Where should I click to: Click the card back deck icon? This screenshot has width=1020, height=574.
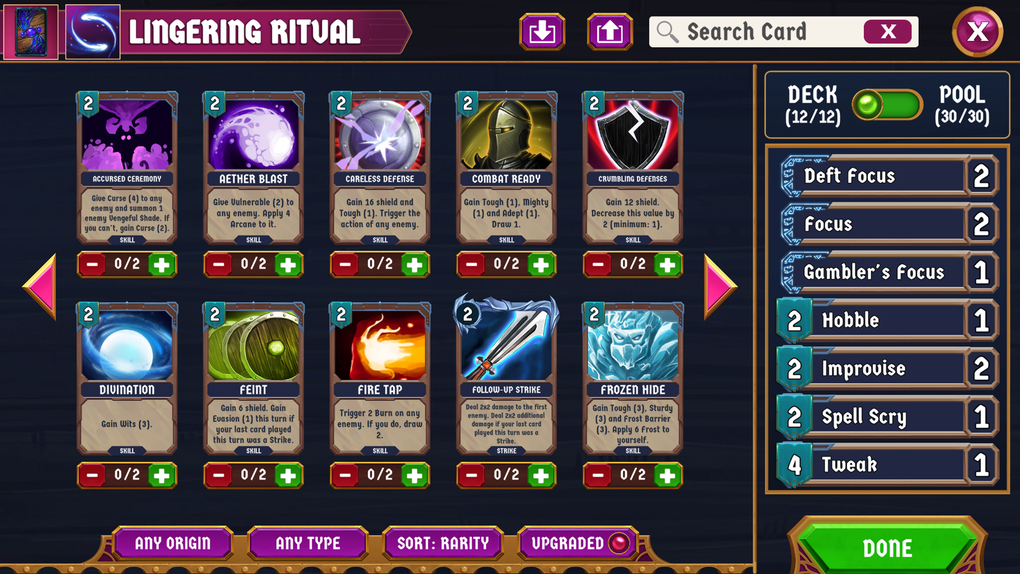(31, 31)
